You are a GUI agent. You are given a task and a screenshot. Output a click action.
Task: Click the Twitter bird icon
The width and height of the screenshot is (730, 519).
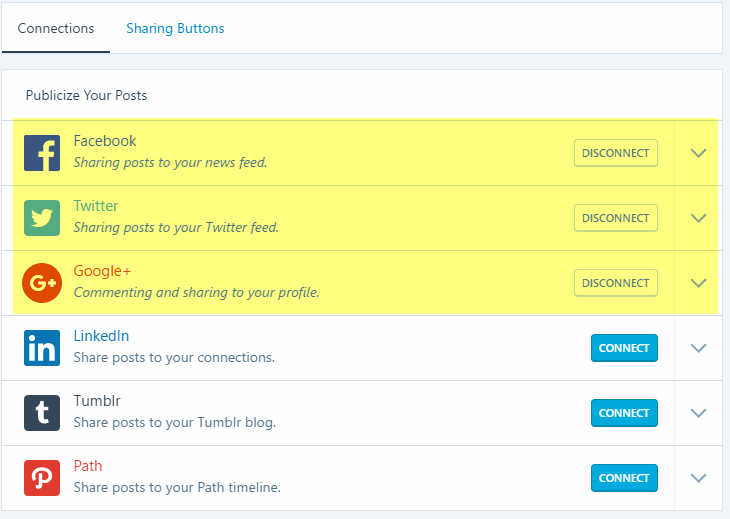[x=42, y=218]
